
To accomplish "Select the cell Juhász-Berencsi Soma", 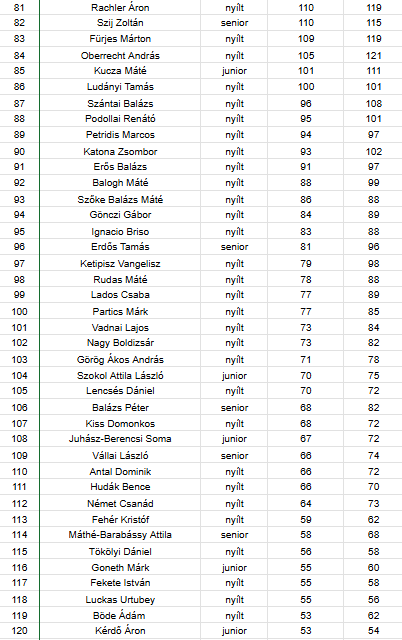I will pyautogui.click(x=120, y=439).
